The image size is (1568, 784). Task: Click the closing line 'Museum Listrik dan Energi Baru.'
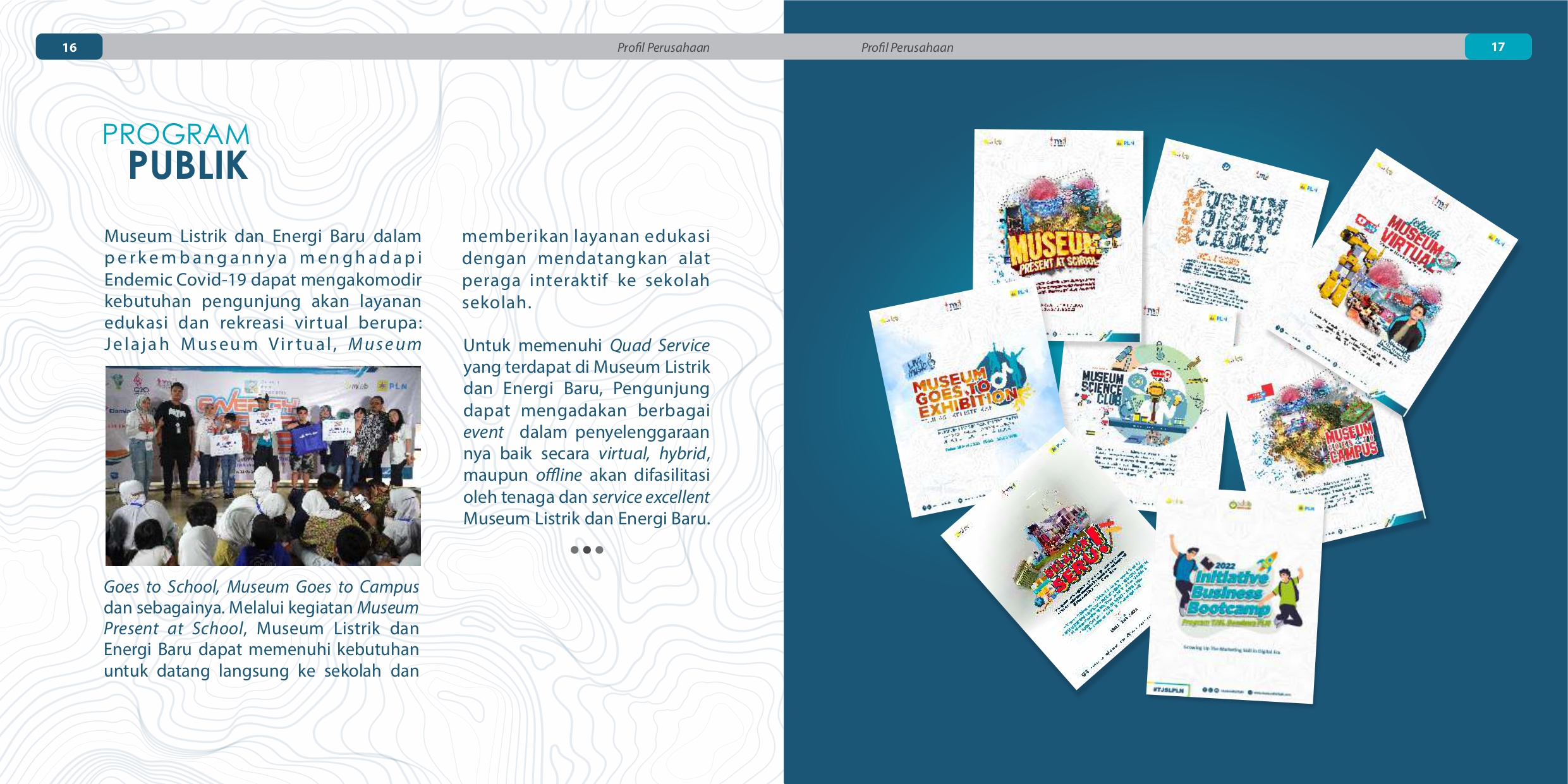[x=586, y=519]
